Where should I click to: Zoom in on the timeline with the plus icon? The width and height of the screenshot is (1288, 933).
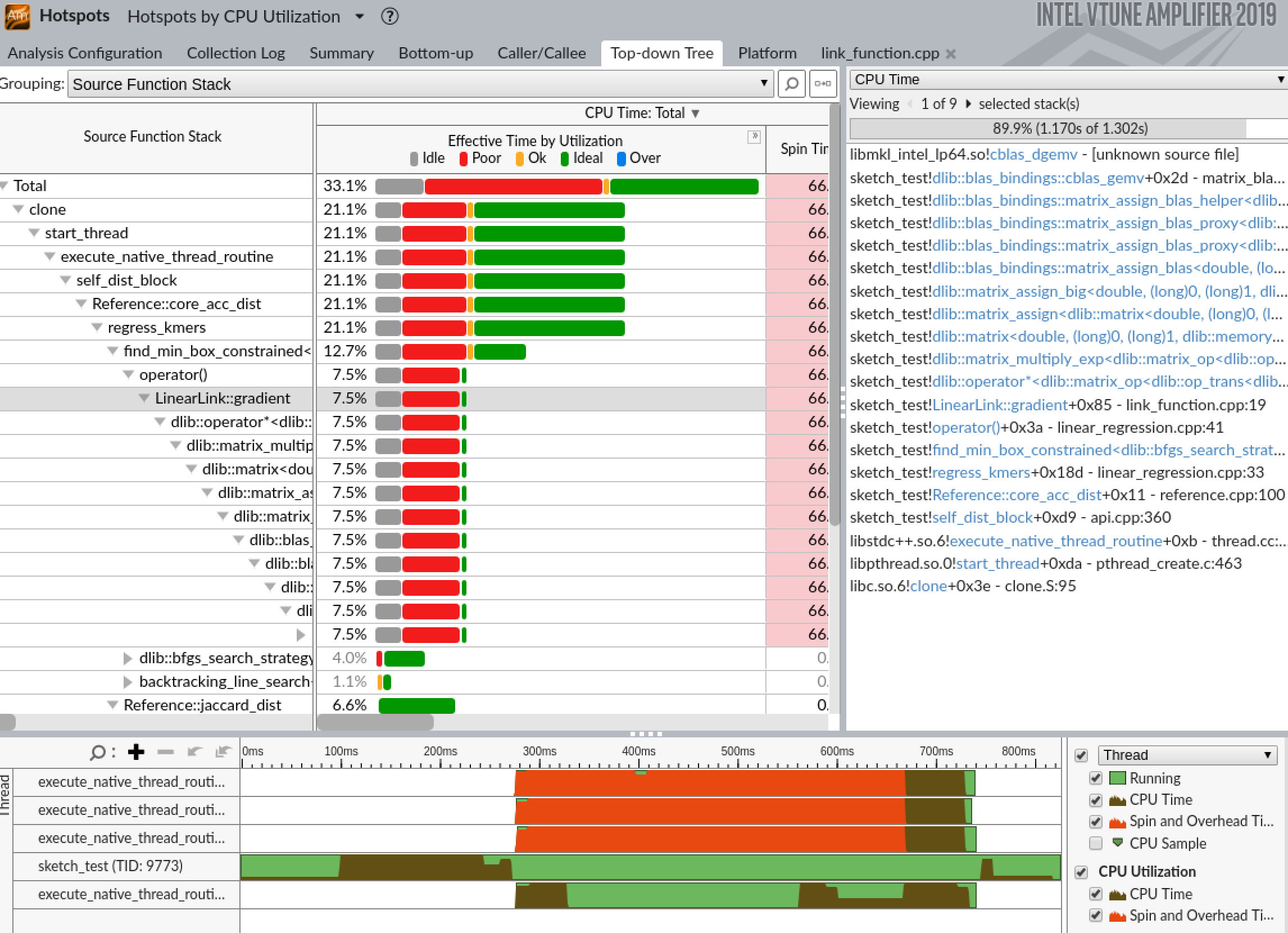click(137, 752)
